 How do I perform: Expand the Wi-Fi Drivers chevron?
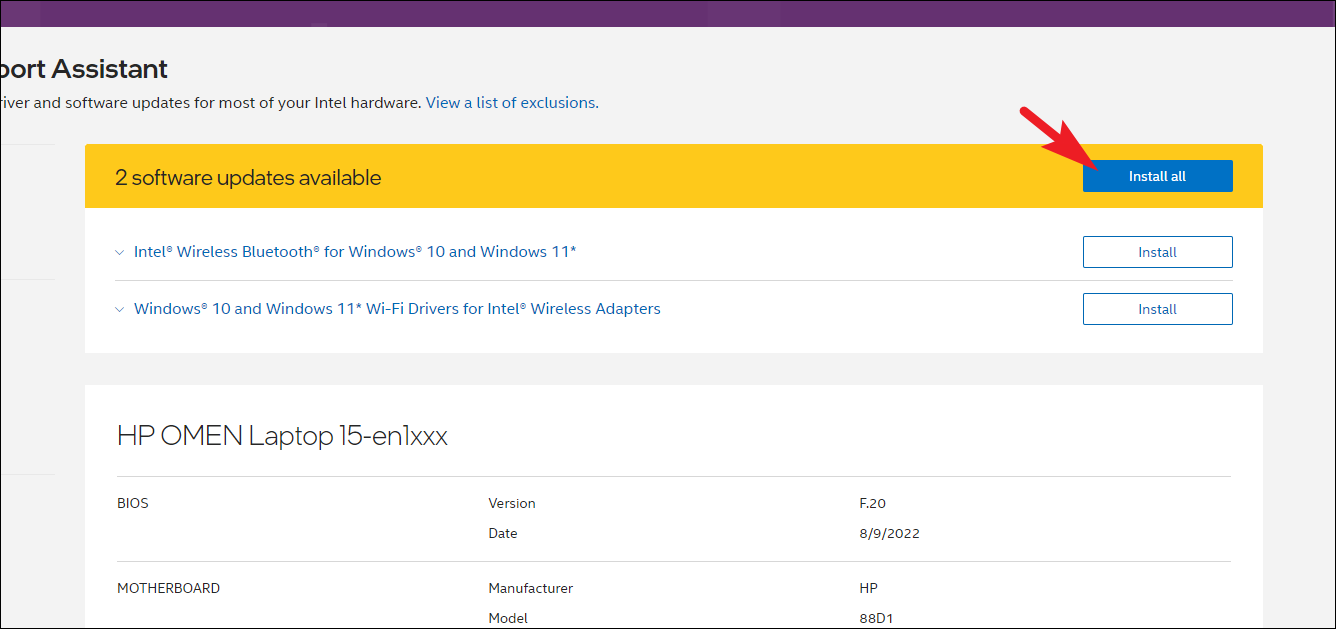pyautogui.click(x=119, y=309)
